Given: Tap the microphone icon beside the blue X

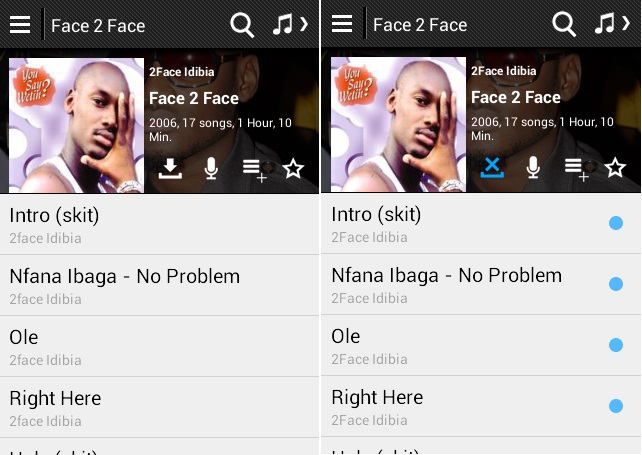Looking at the screenshot, I should point(533,168).
